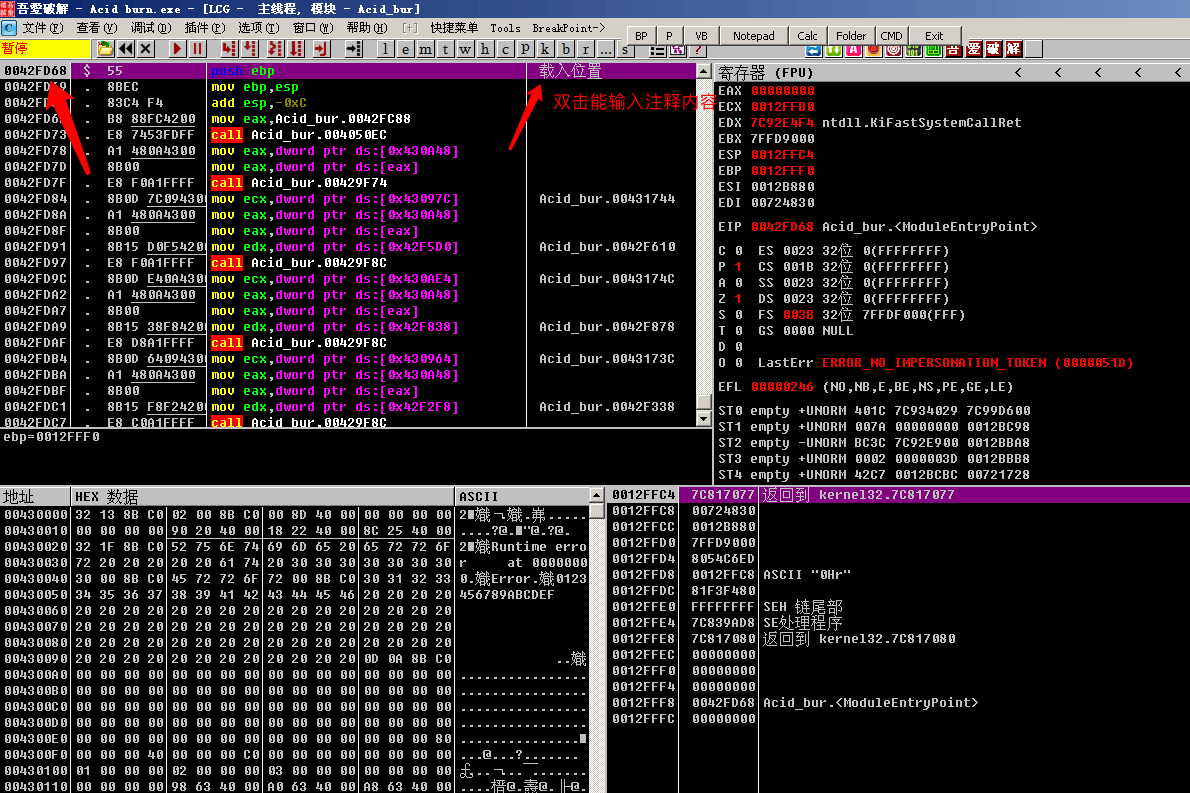The height and width of the screenshot is (793, 1190).
Task: Click the Folder button
Action: (x=851, y=36)
